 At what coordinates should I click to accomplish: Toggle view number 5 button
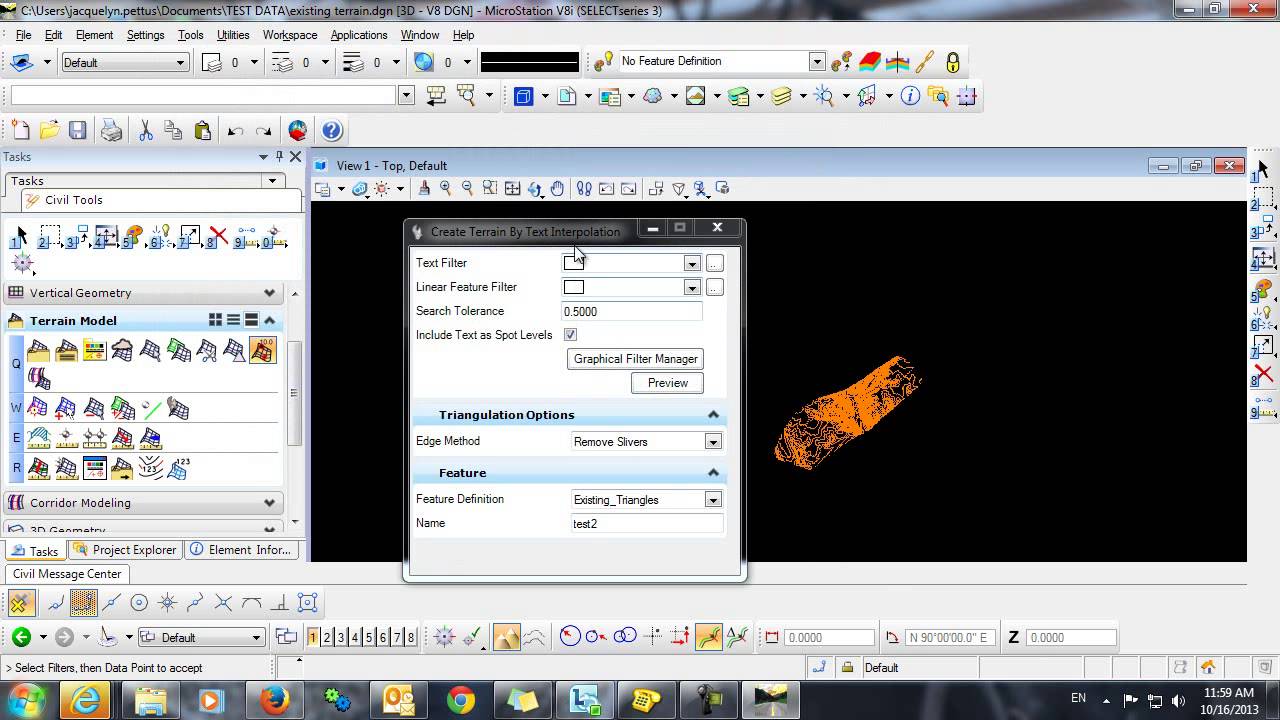(369, 637)
